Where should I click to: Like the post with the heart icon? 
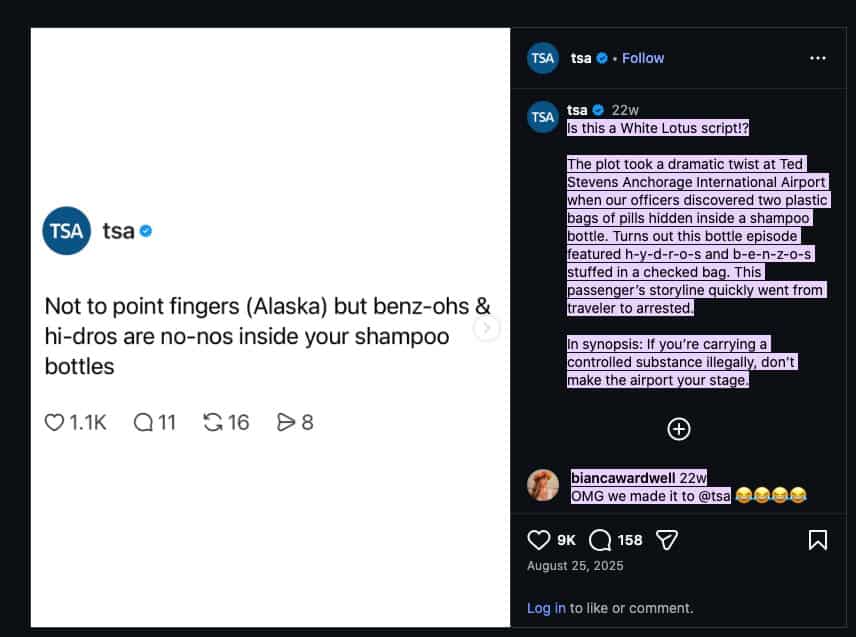539,540
